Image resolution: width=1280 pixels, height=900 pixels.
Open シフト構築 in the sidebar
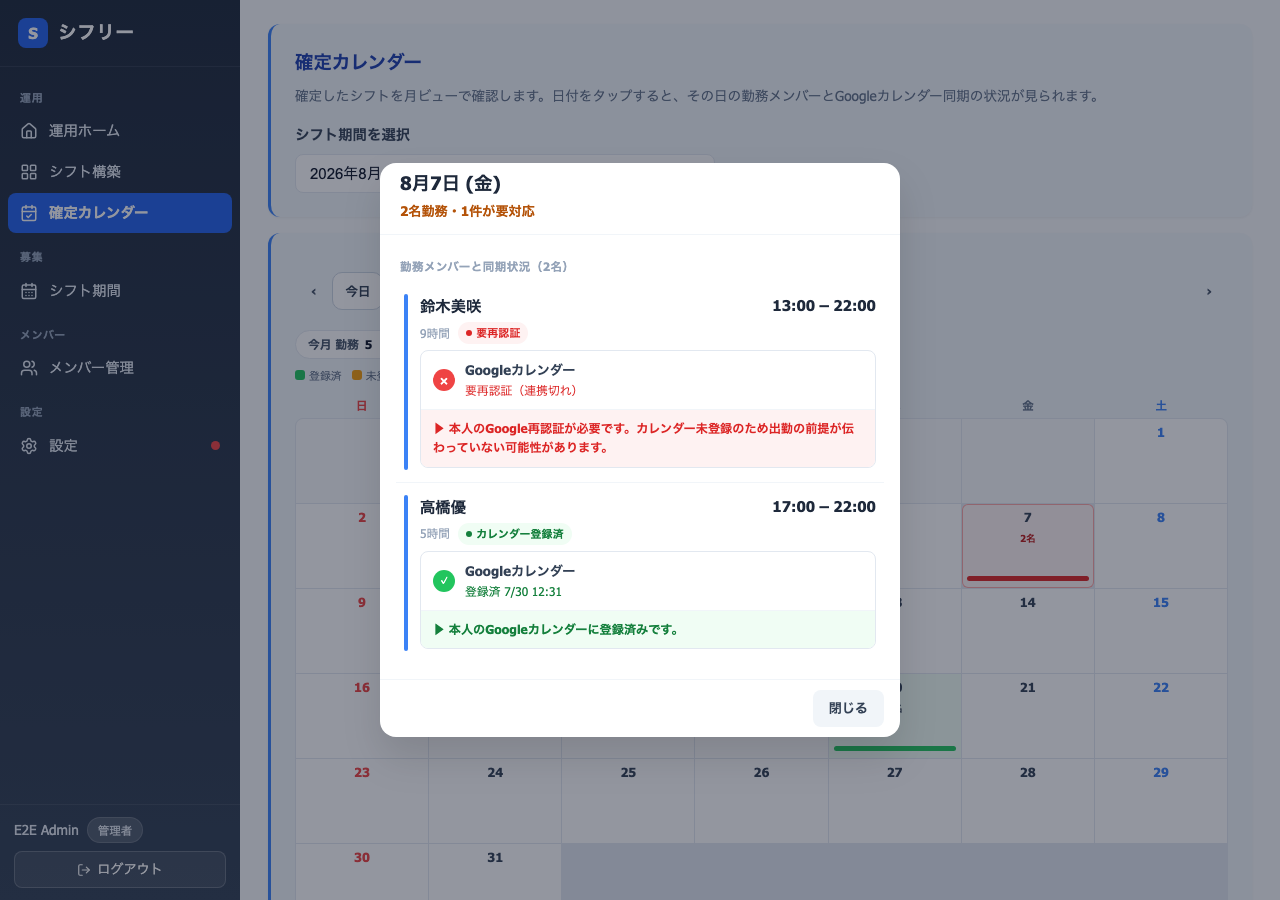(120, 172)
